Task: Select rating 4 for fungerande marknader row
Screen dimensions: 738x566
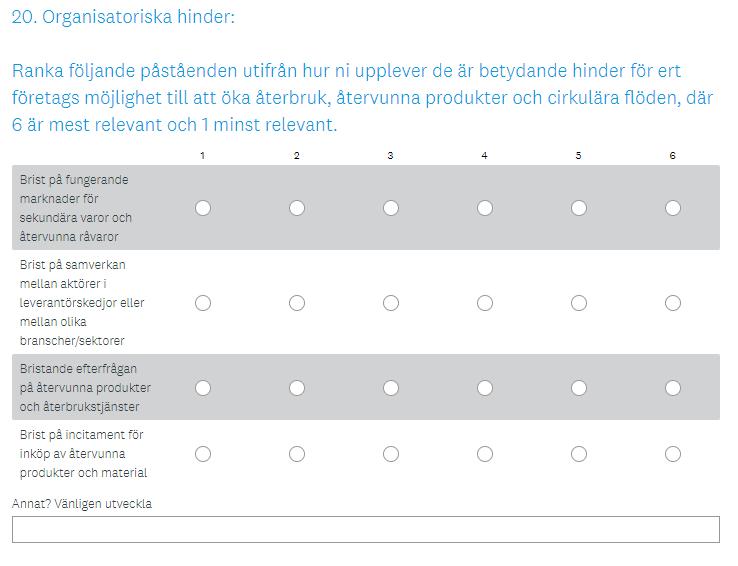Action: click(485, 208)
